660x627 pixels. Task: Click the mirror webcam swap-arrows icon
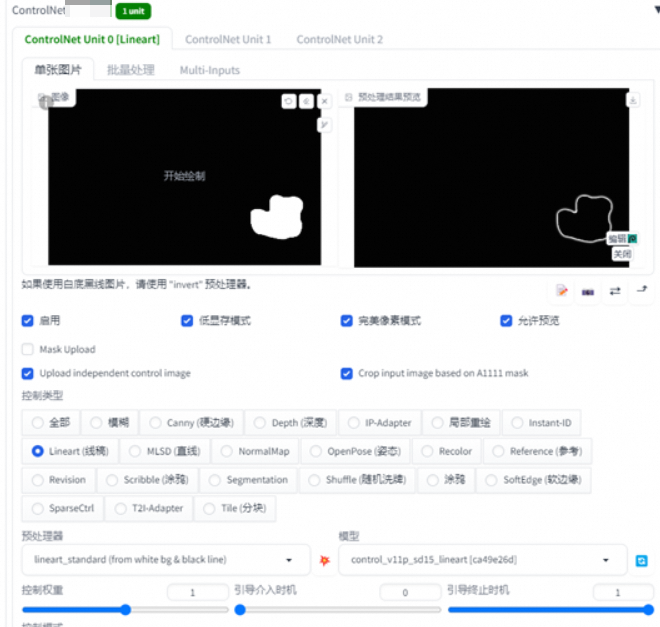[615, 291]
